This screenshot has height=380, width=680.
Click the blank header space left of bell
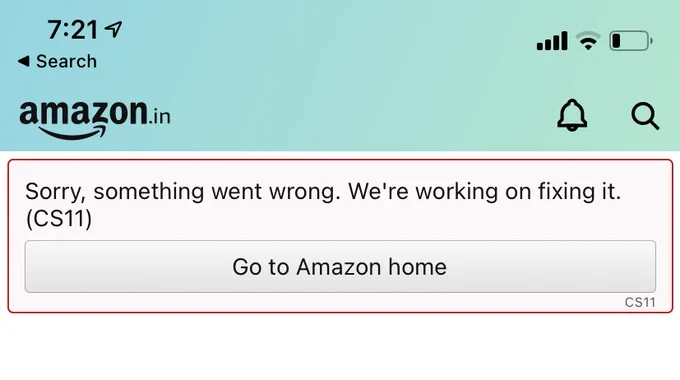pyautogui.click(x=360, y=116)
